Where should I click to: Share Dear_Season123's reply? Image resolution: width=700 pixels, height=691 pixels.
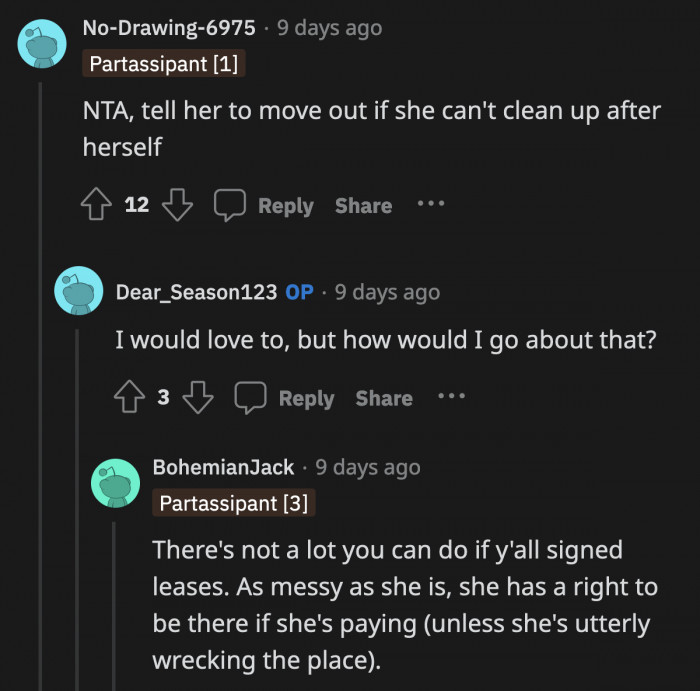(x=384, y=397)
